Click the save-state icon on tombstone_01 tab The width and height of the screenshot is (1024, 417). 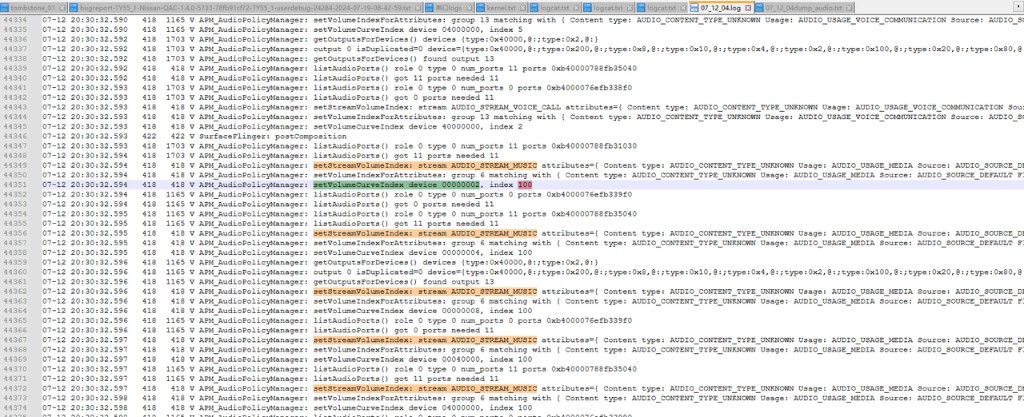click(x=5, y=8)
